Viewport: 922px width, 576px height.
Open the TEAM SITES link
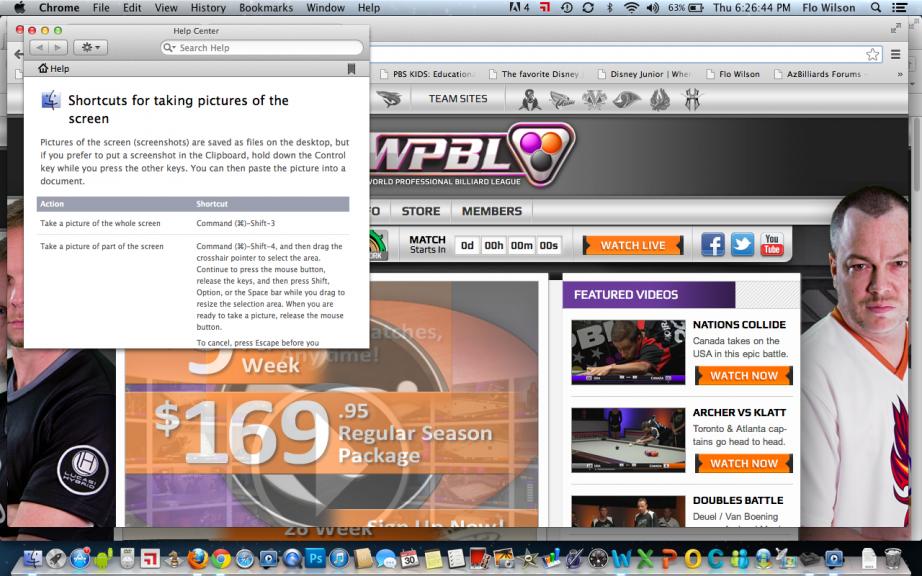tap(458, 99)
